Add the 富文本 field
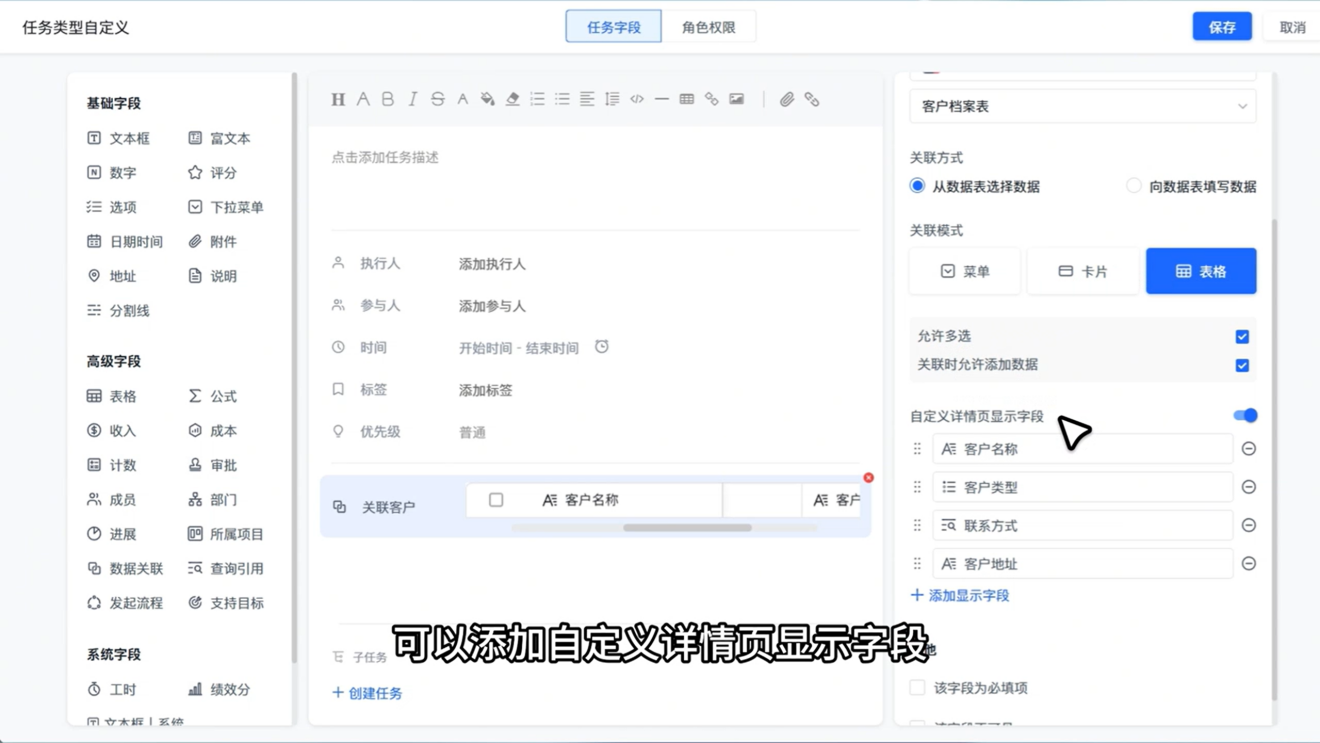The image size is (1320, 743). point(219,138)
